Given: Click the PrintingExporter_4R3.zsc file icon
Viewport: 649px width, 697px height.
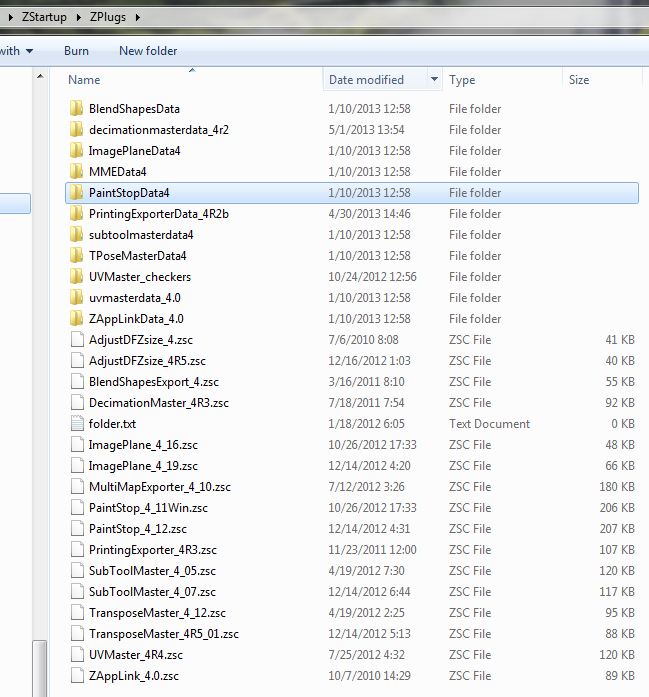Looking at the screenshot, I should click(77, 549).
